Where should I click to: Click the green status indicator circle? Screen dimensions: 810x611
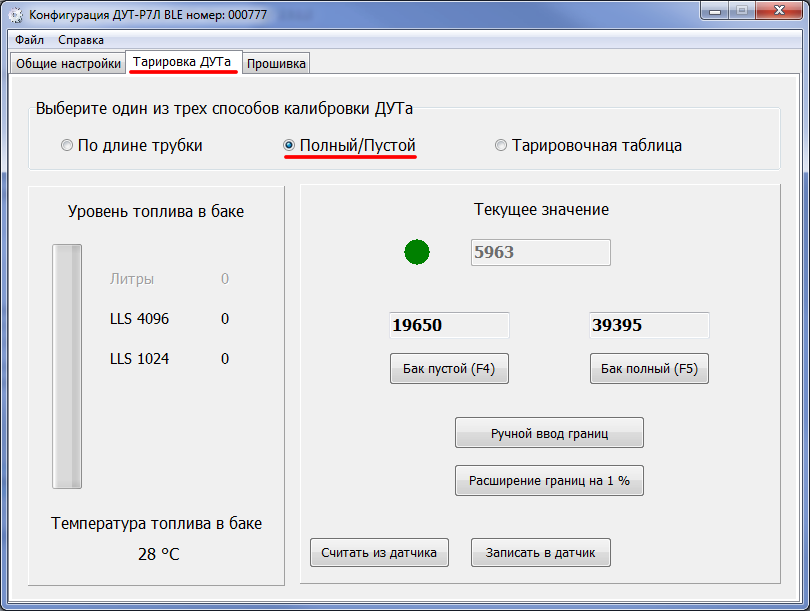[417, 252]
